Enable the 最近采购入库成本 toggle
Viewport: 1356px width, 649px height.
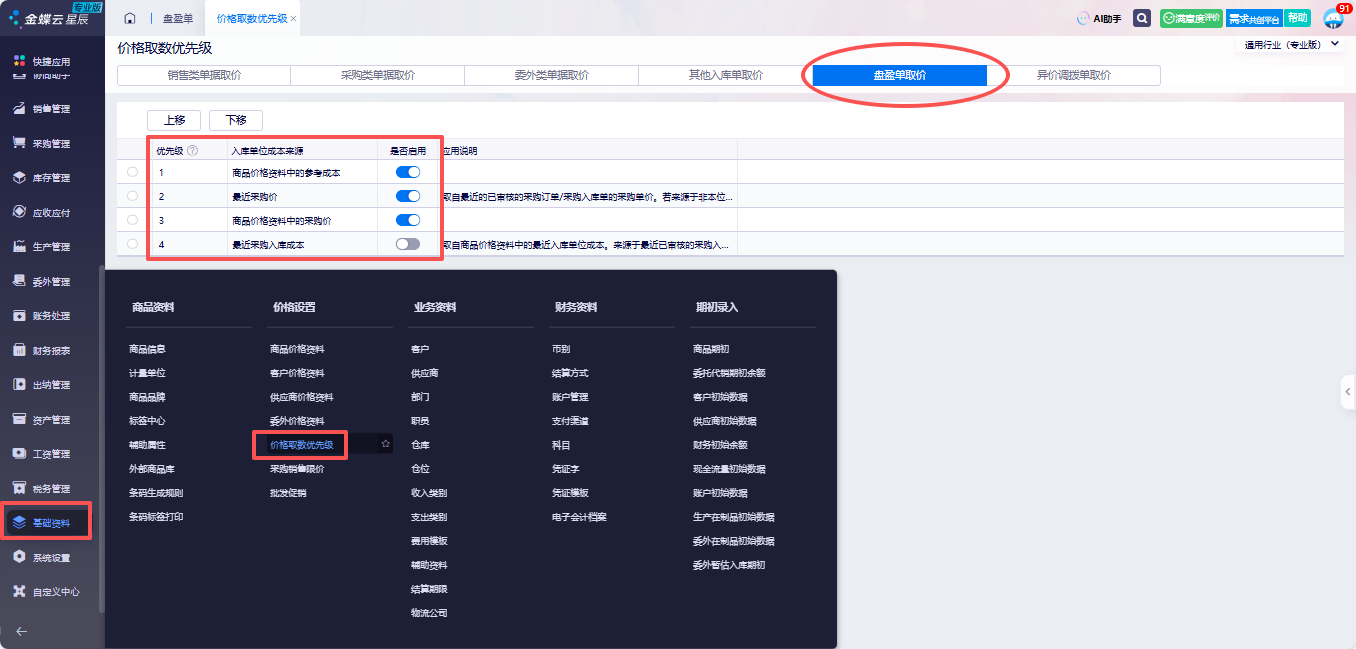pyautogui.click(x=408, y=244)
